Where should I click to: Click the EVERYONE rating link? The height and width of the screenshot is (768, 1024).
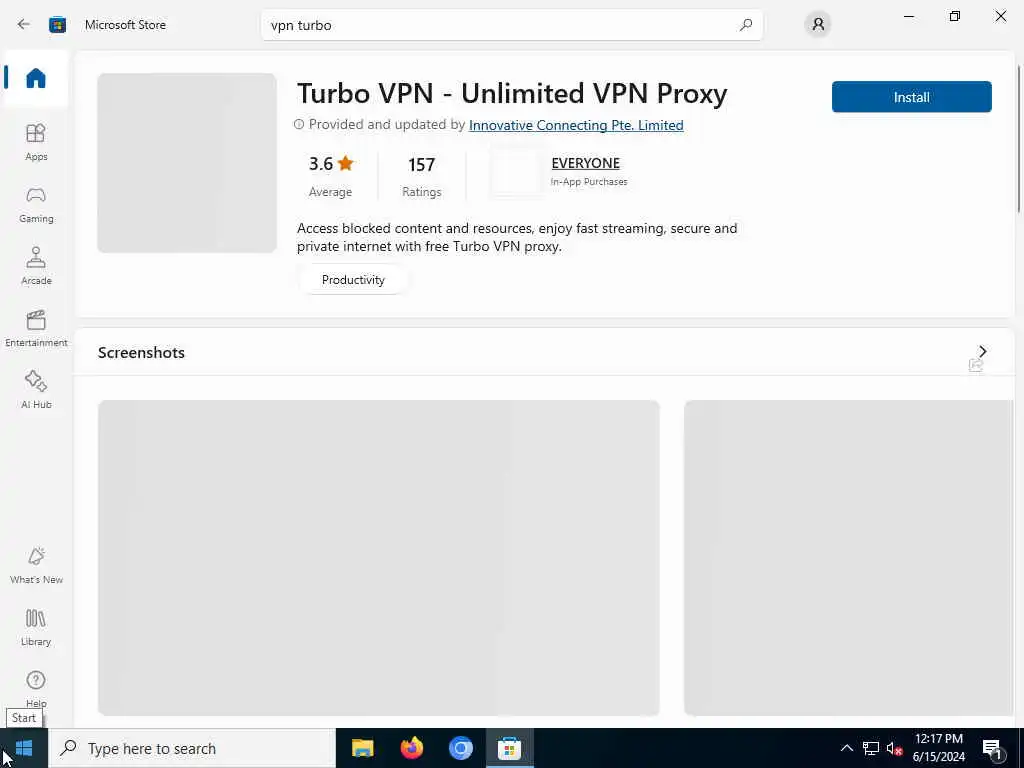pos(585,163)
